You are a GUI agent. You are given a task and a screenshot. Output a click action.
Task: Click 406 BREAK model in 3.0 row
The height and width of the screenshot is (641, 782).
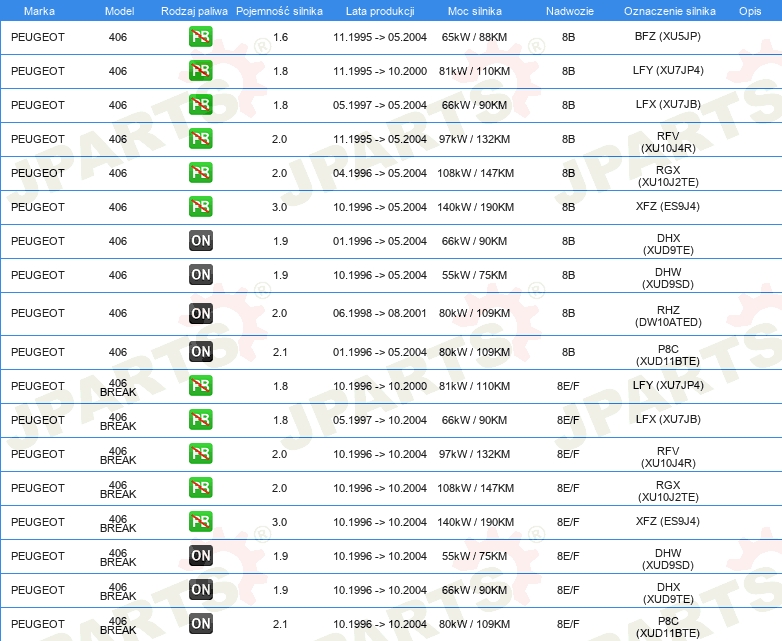[x=118, y=523]
